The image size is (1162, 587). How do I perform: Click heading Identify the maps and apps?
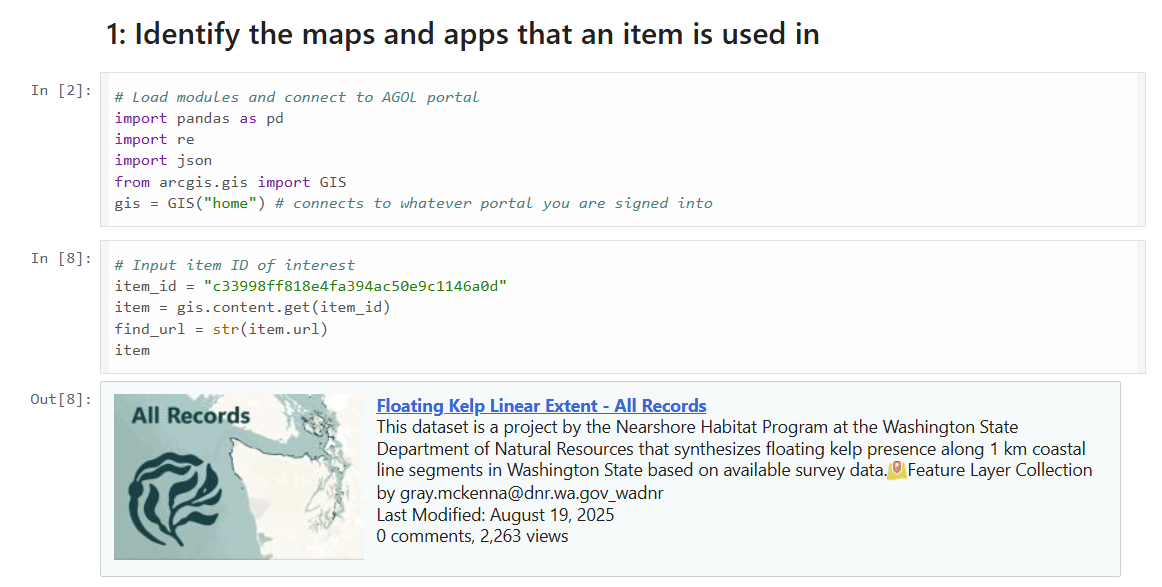click(462, 34)
